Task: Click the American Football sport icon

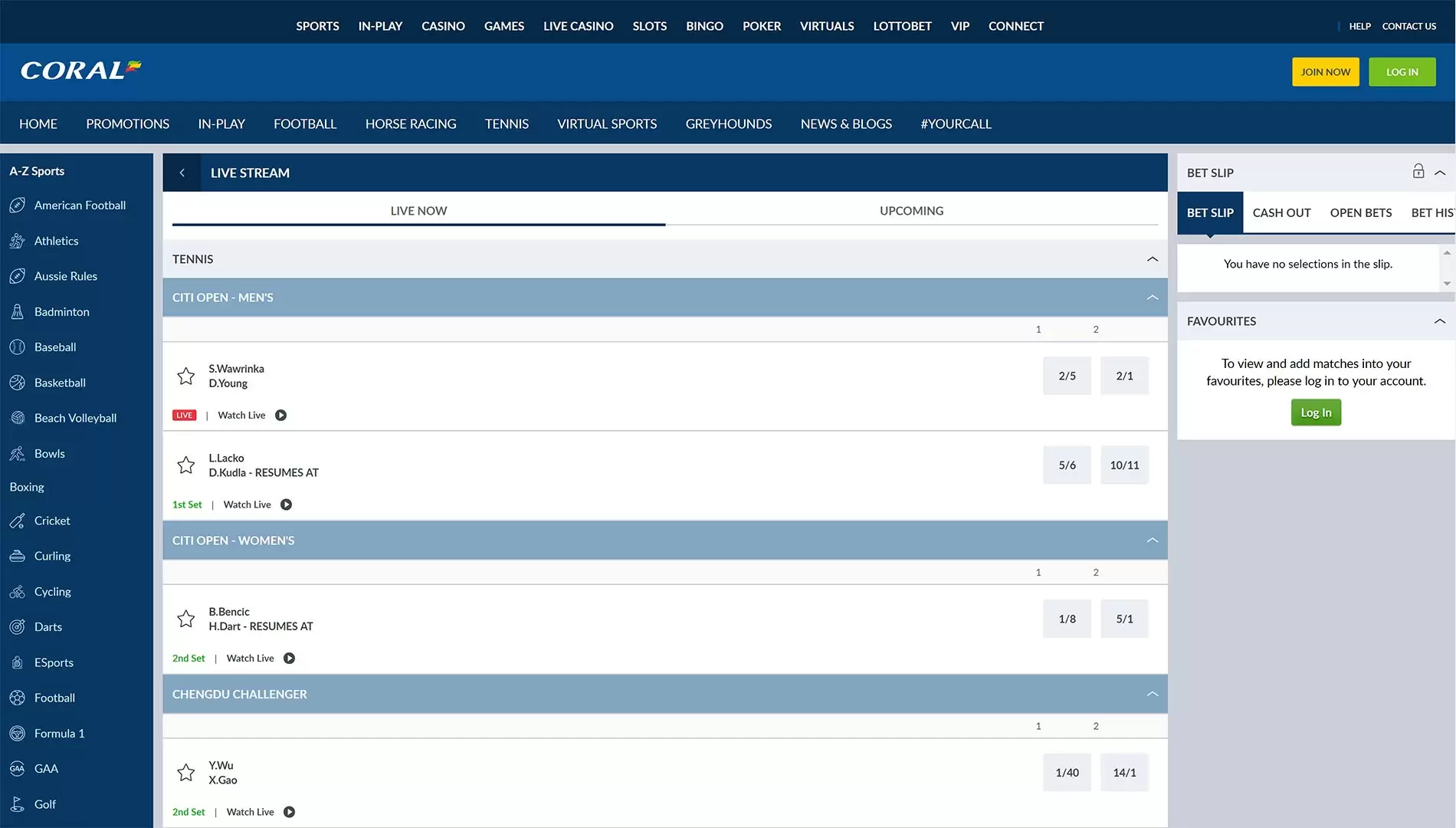Action: point(18,205)
